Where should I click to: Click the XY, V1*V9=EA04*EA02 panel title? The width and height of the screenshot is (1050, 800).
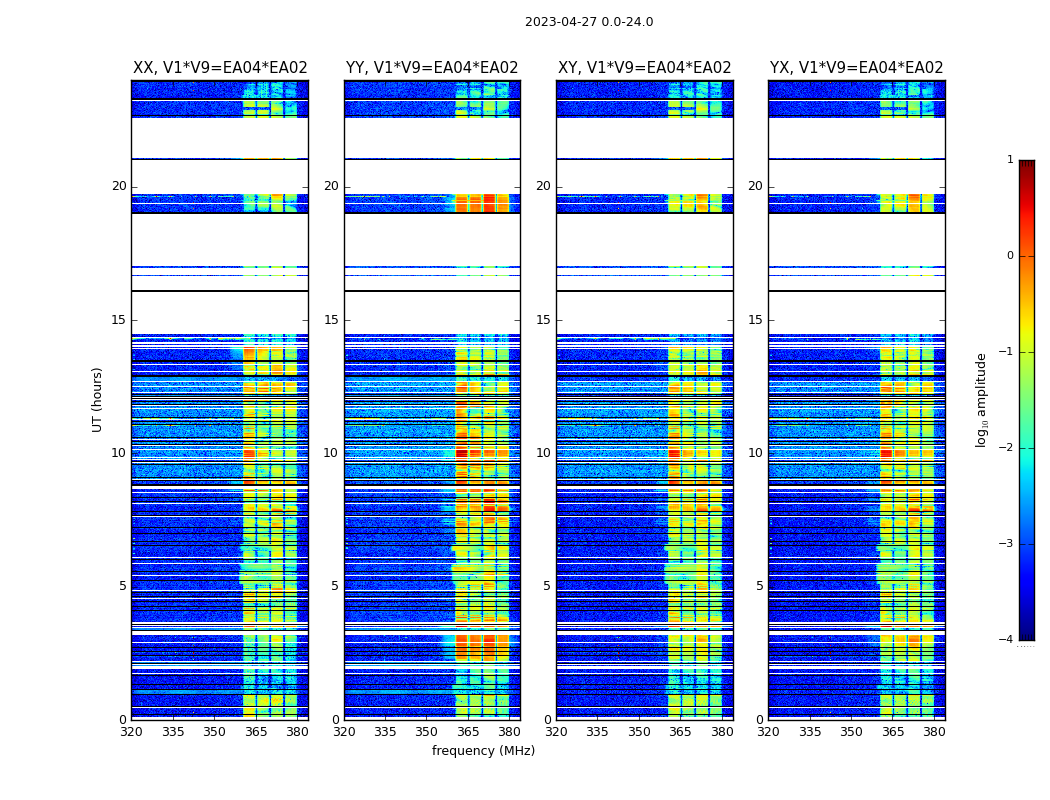pyautogui.click(x=644, y=68)
